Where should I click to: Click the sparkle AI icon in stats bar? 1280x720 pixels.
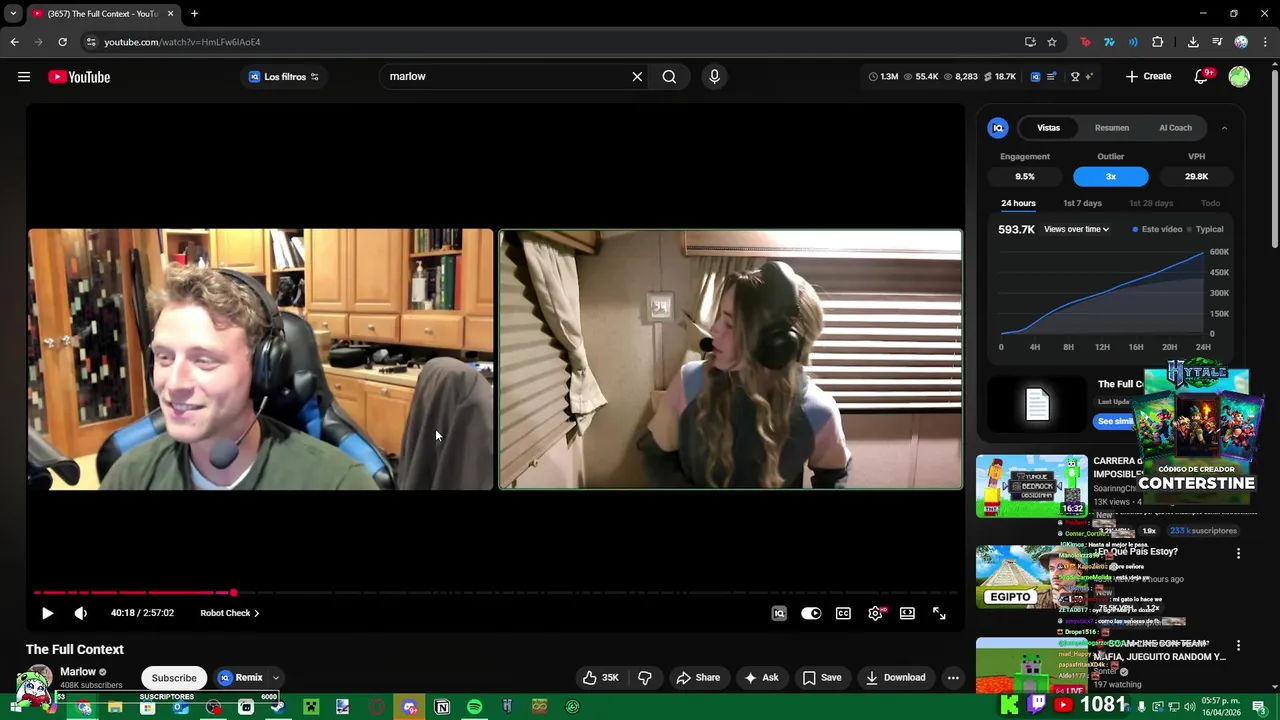[x=1089, y=77]
